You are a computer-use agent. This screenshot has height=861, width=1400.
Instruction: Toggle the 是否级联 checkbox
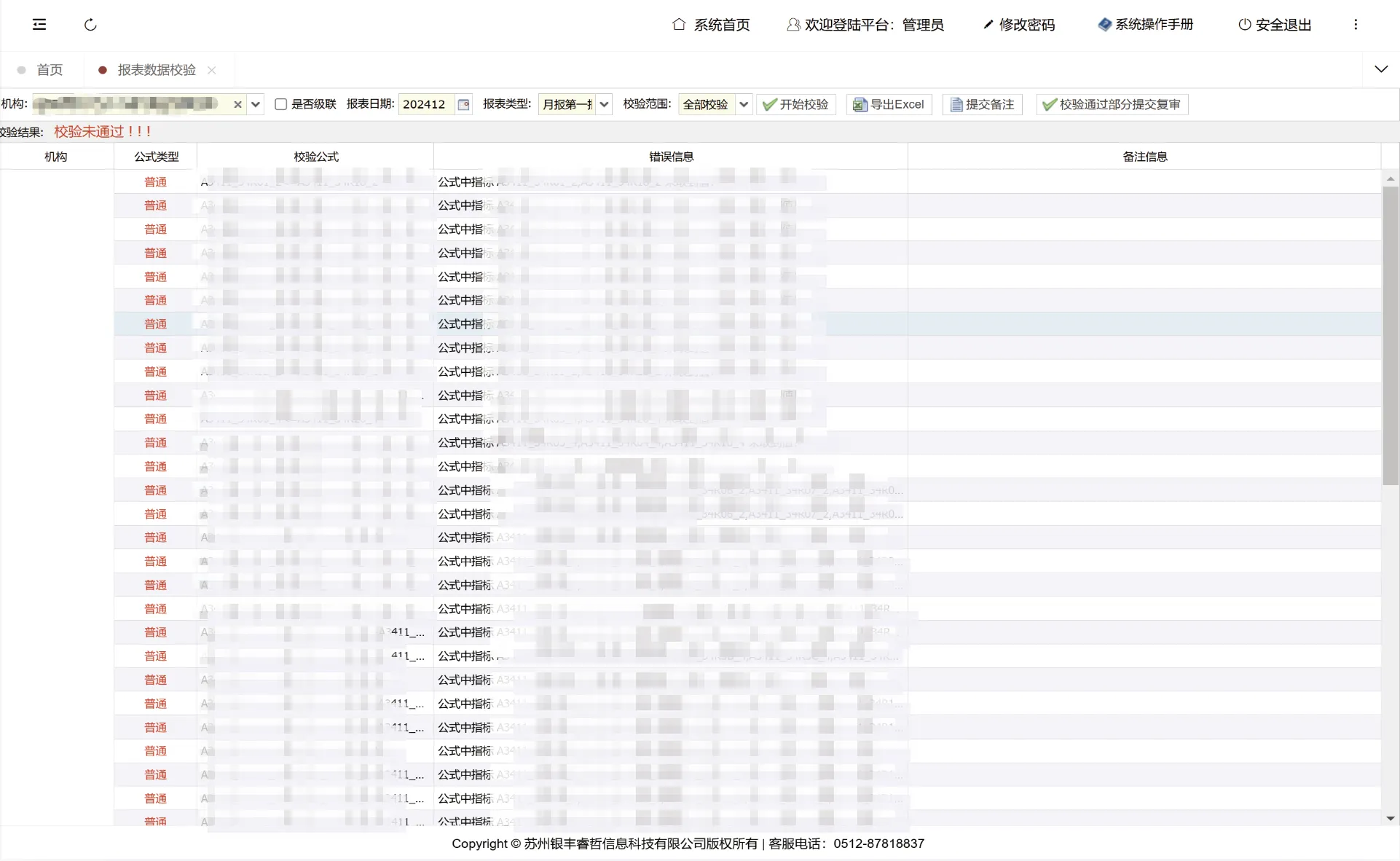(280, 104)
